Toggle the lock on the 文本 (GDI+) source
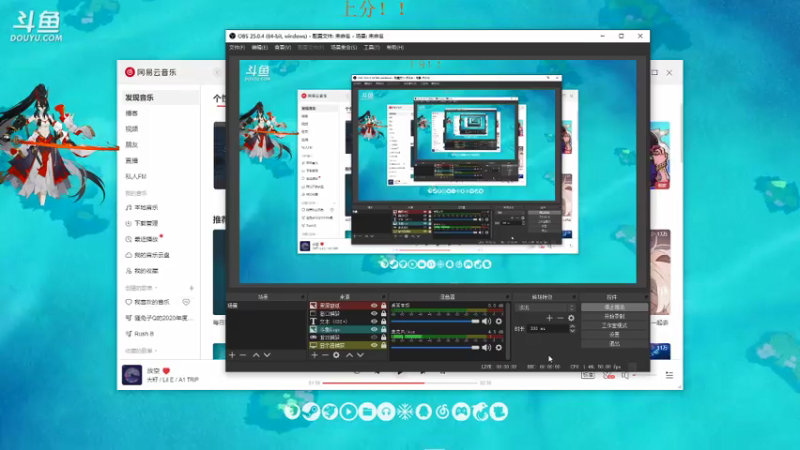 click(384, 321)
